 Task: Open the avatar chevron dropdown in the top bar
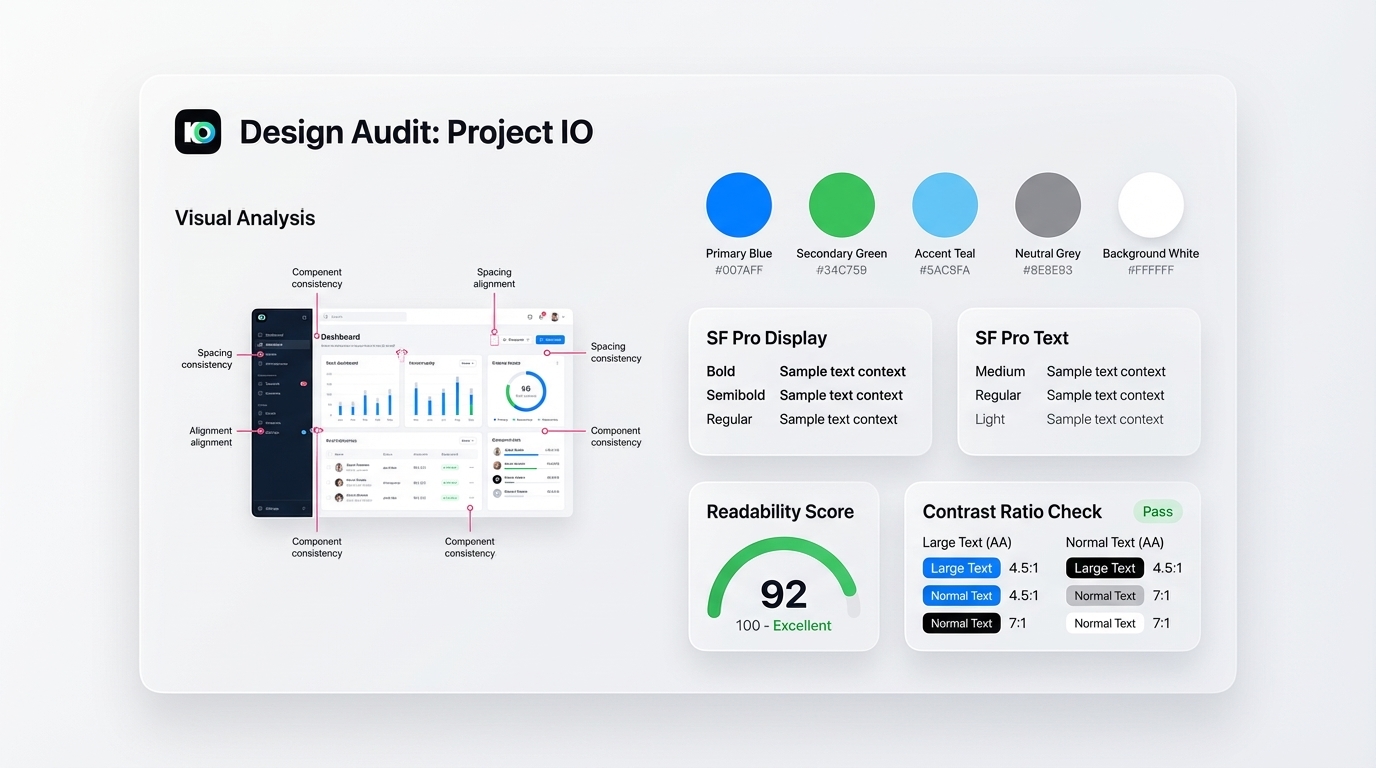(x=562, y=317)
